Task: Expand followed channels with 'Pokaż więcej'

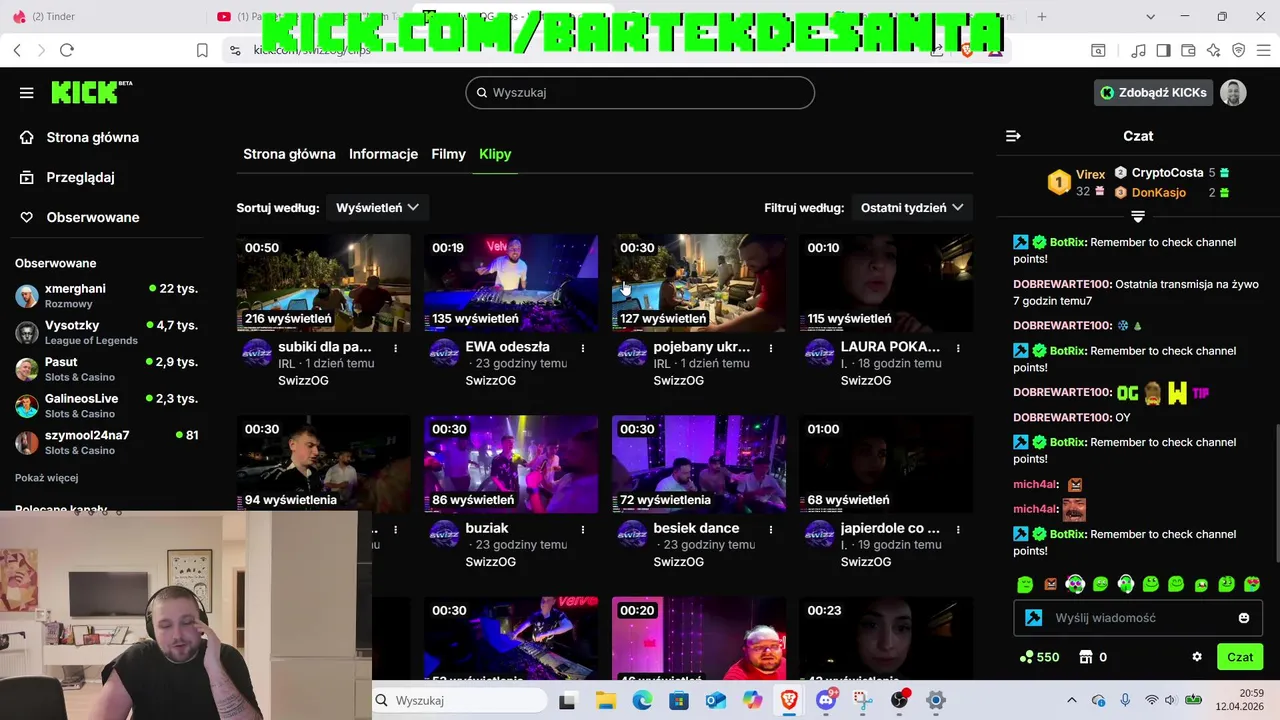Action: pos(47,478)
